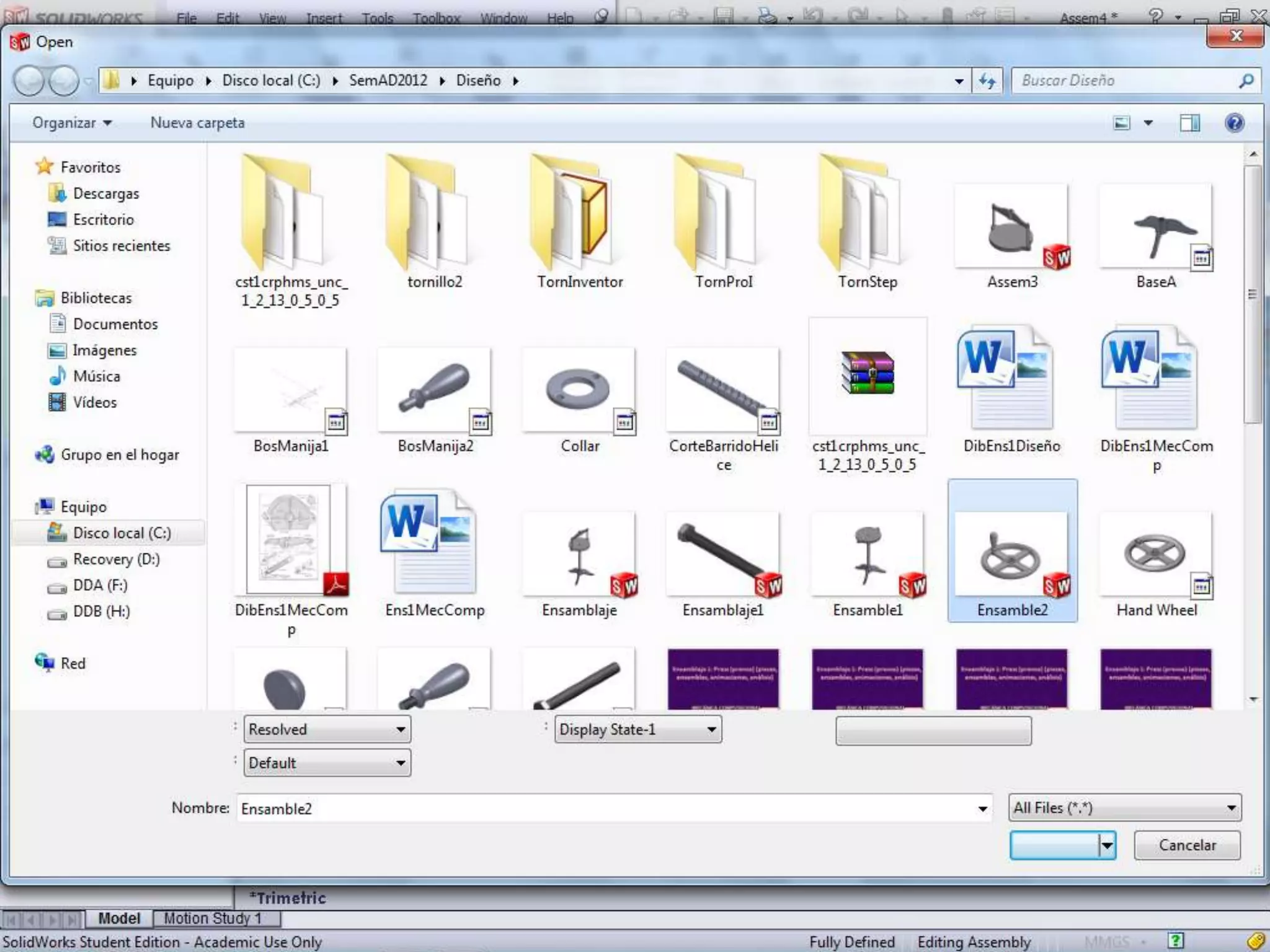Click the Cancelar button
The height and width of the screenshot is (952, 1270).
pos(1187,845)
